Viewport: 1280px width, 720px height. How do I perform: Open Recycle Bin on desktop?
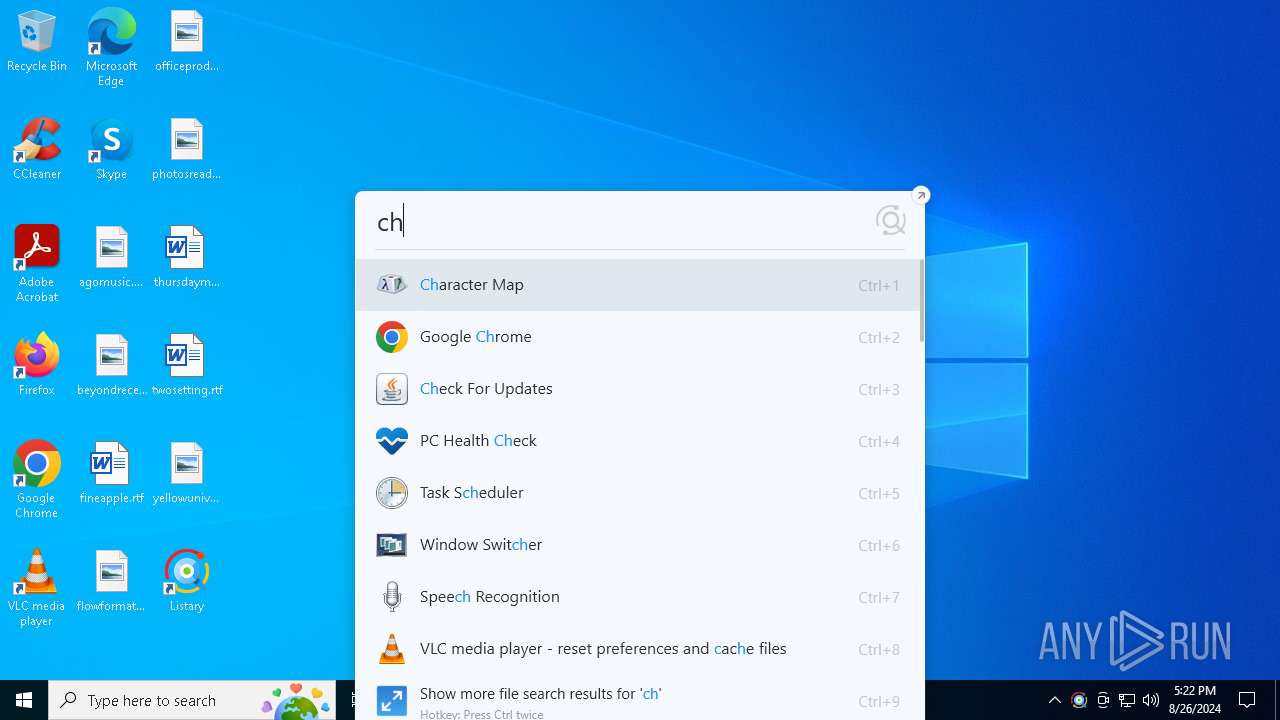(x=37, y=42)
